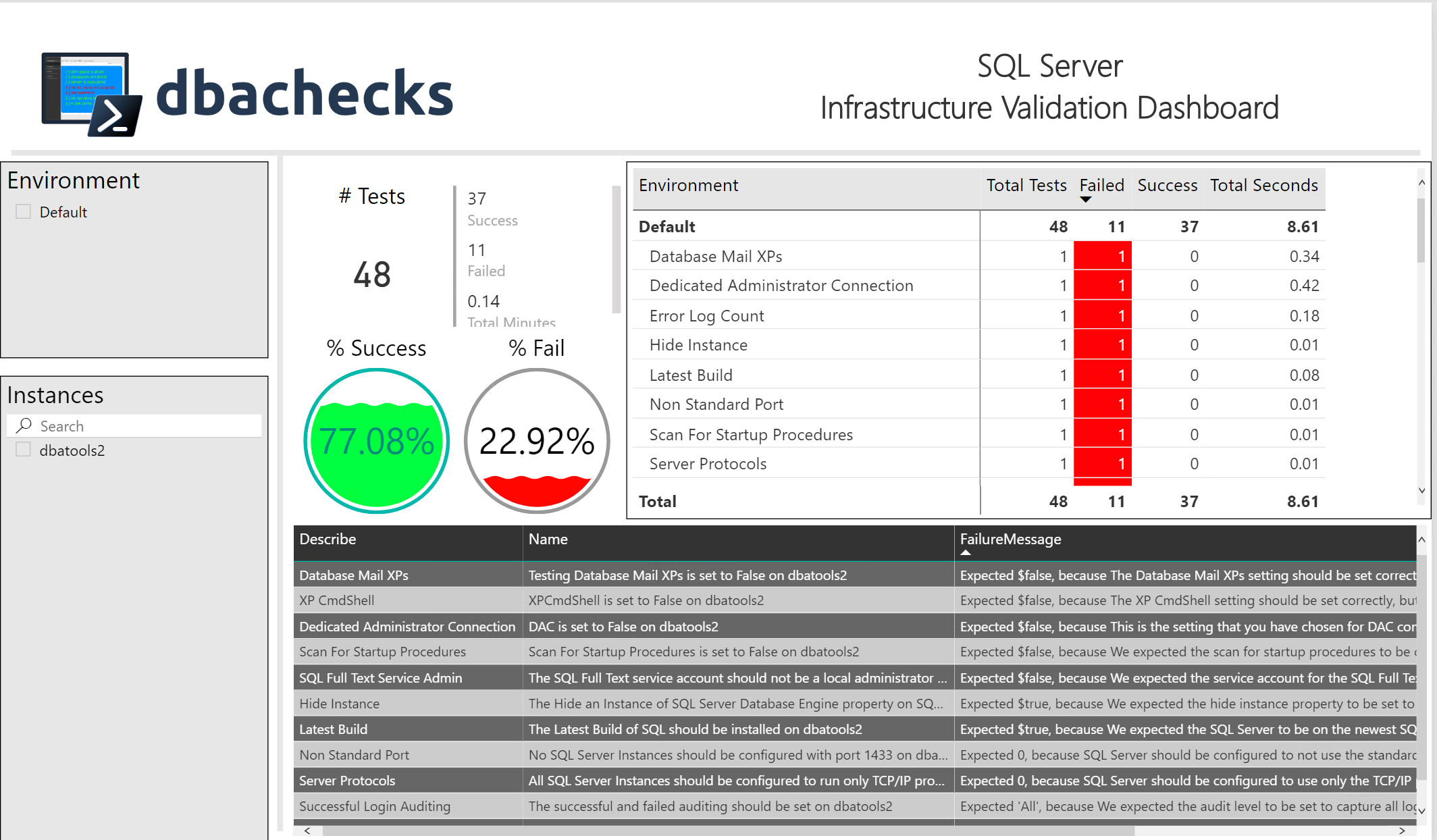Sort by the Environment column header
This screenshot has width=1437, height=840.
[688, 185]
